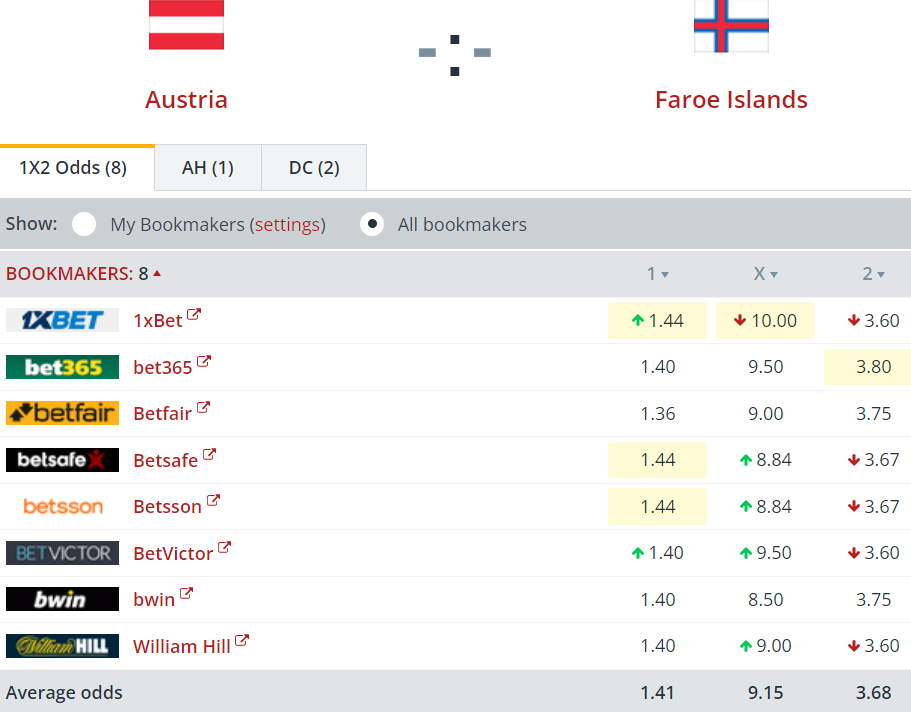Select the My Bookmakers radio button
The image size is (911, 712).
click(x=84, y=224)
